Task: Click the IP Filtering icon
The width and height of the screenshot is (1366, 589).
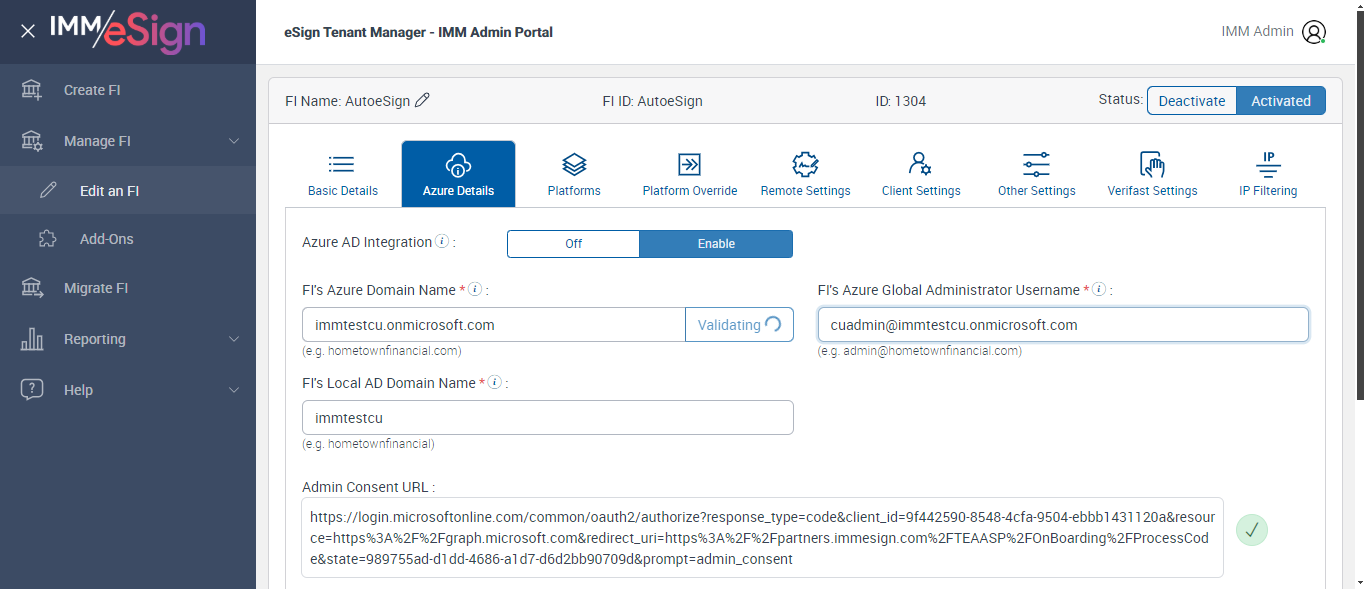Action: (1268, 164)
